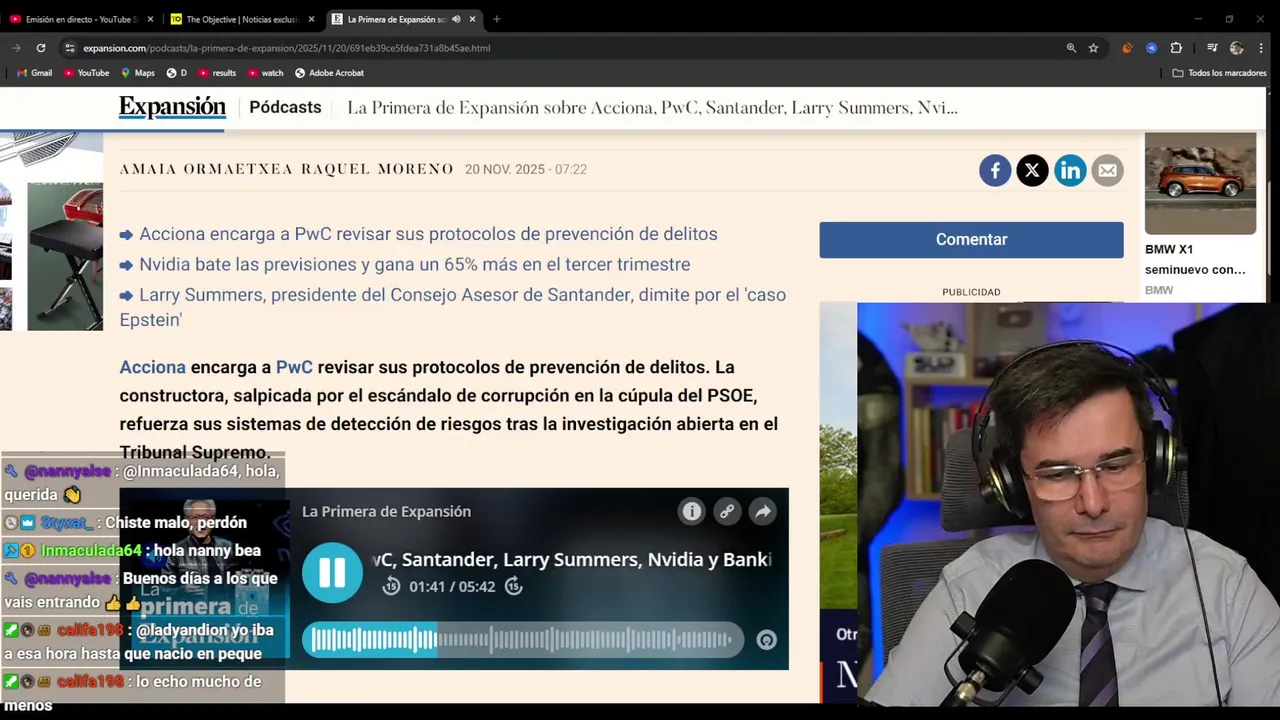Open the results bookmark
The height and width of the screenshot is (720, 1280).
pos(217,73)
